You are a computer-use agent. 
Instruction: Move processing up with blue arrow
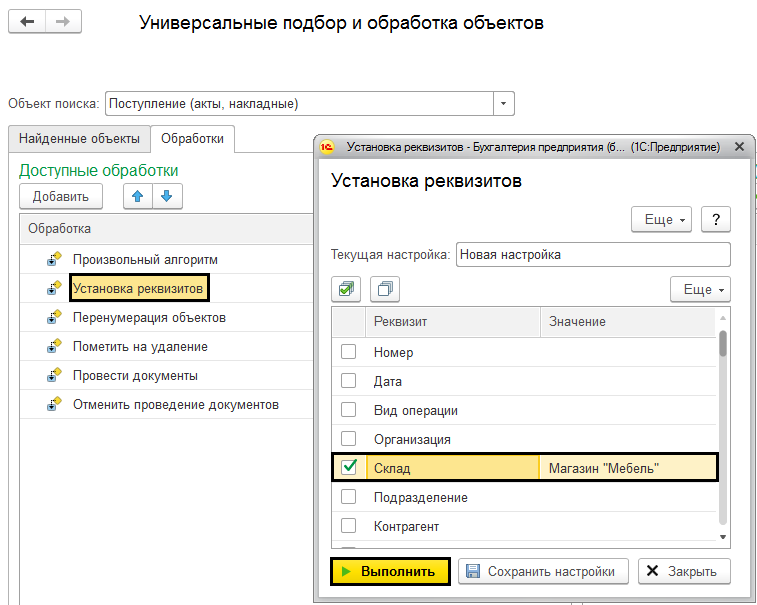tap(138, 196)
